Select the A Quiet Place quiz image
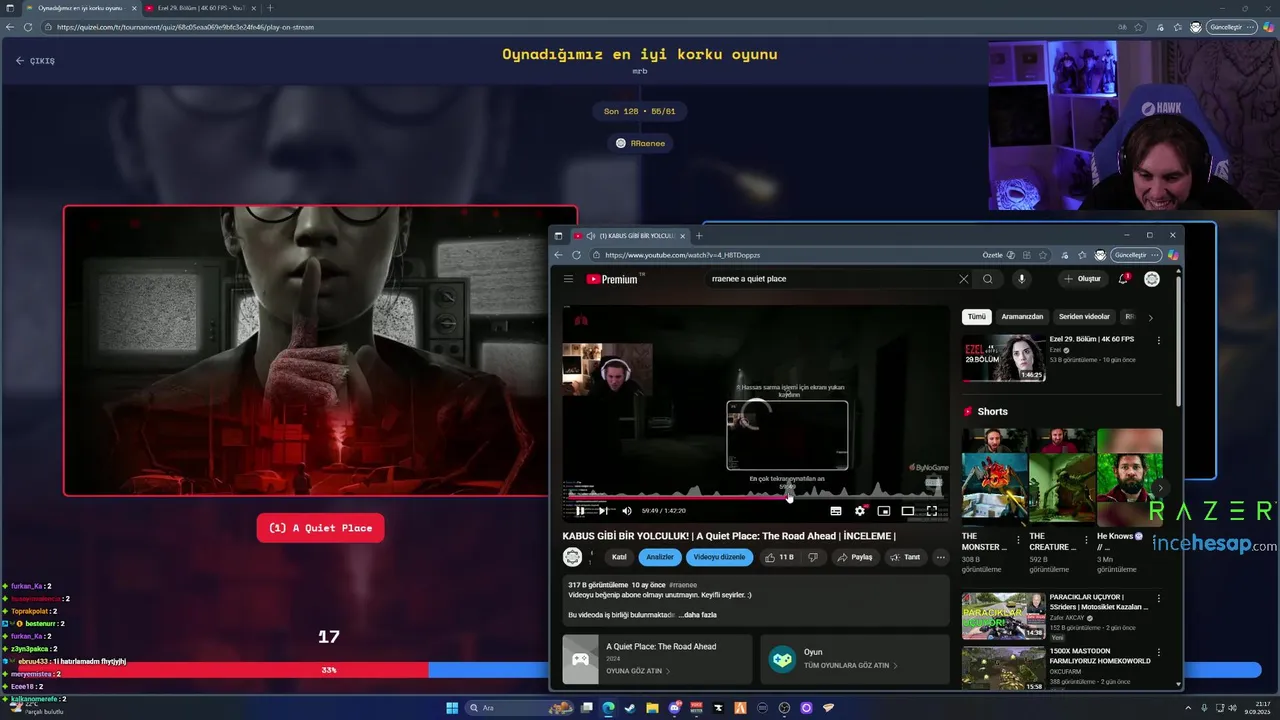Viewport: 1280px width, 720px height. click(x=320, y=351)
